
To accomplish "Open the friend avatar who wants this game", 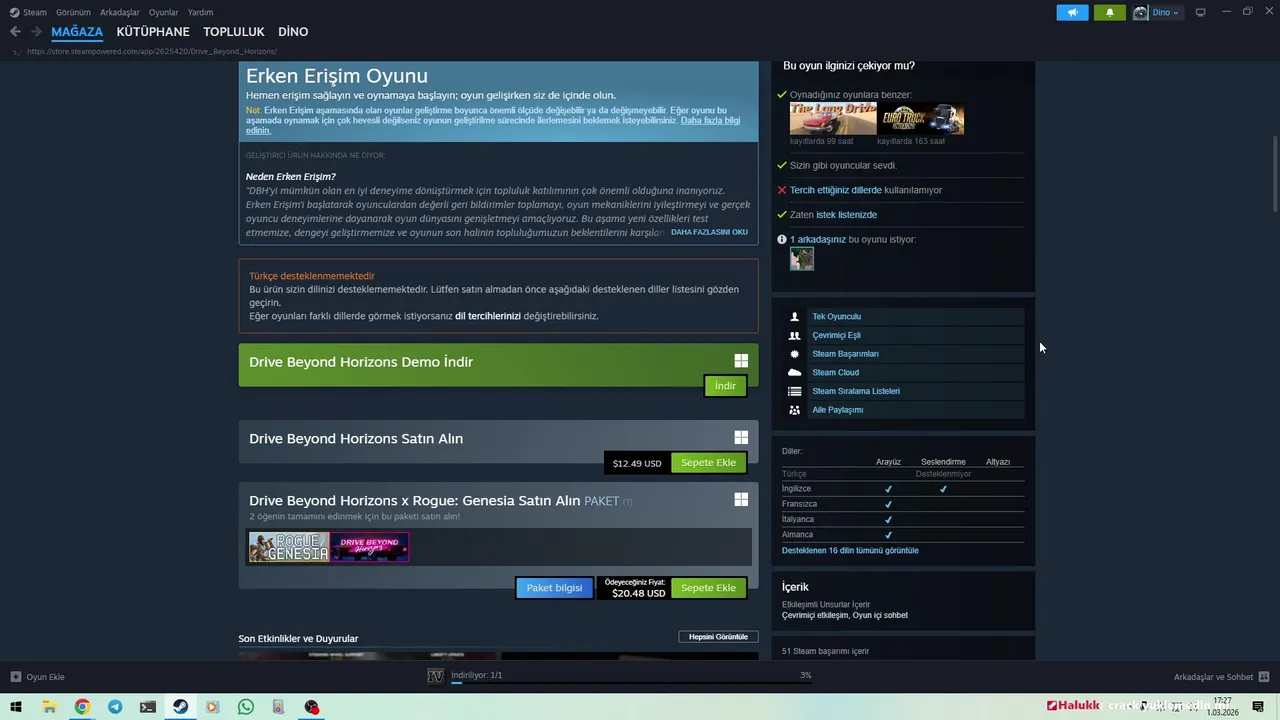I will coord(802,259).
